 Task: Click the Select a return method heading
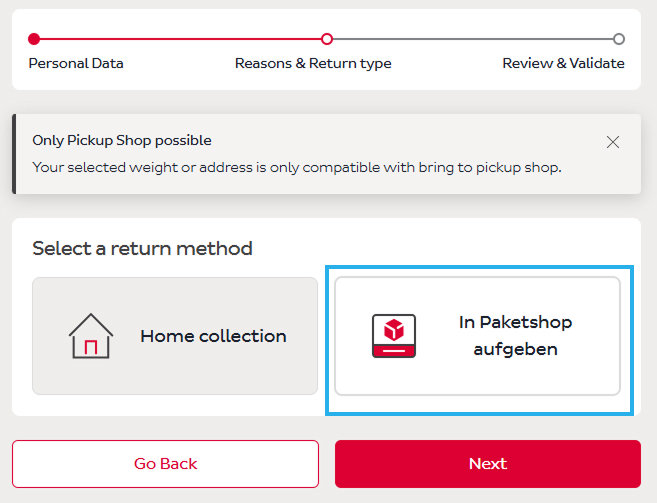point(142,248)
